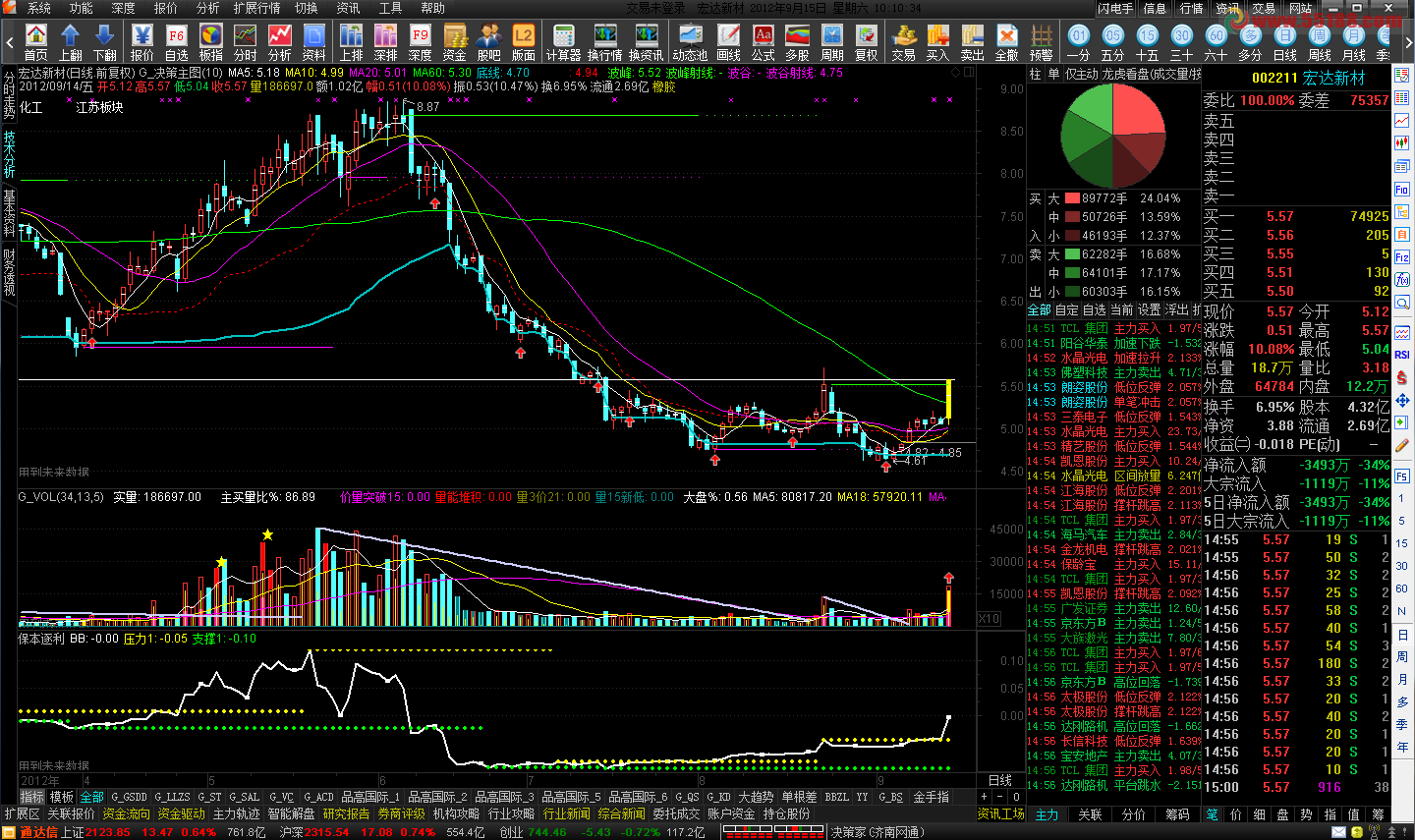Click the 行情 button in title bar

click(x=1191, y=8)
